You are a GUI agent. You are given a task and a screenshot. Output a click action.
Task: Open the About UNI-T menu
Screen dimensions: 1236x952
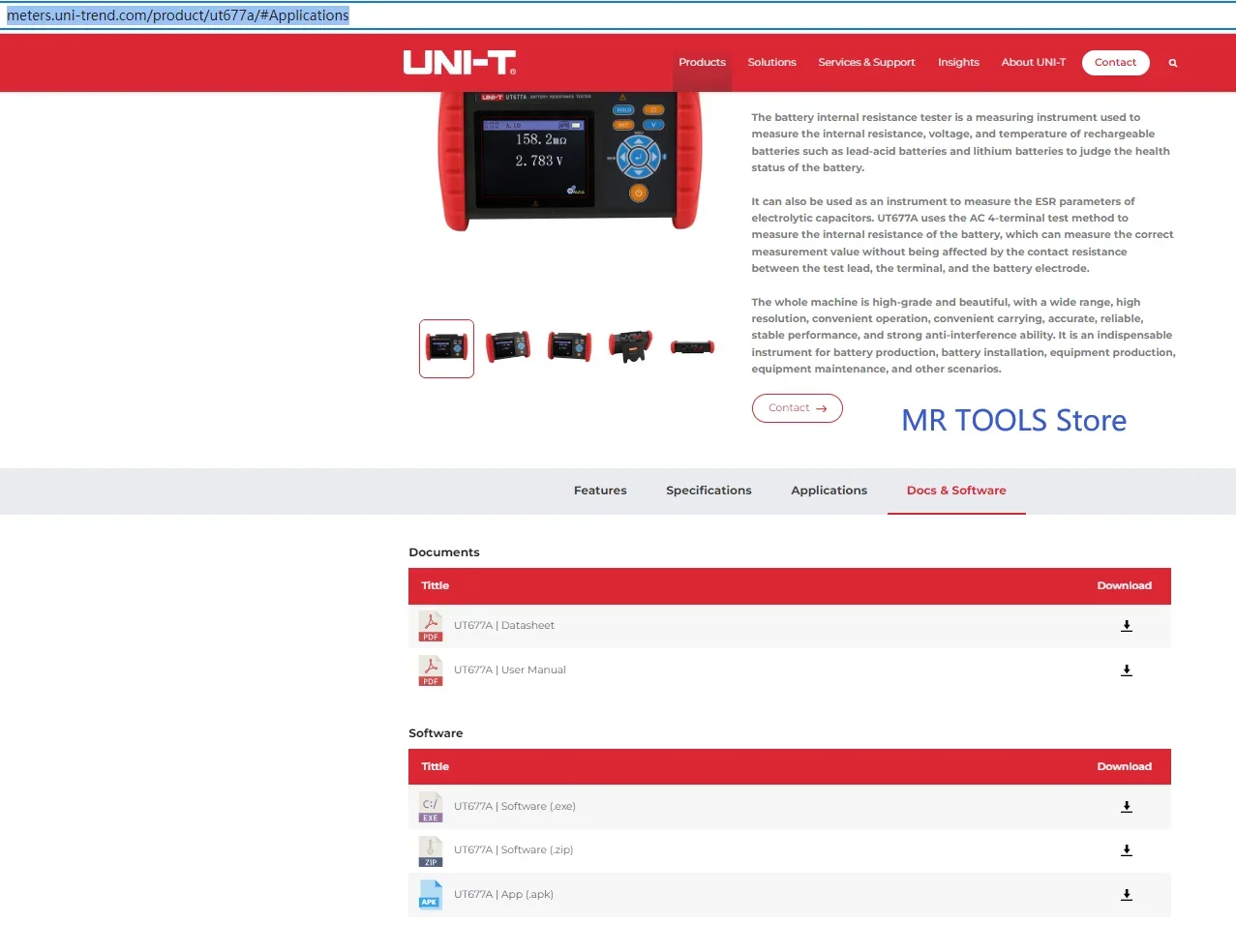click(1033, 62)
